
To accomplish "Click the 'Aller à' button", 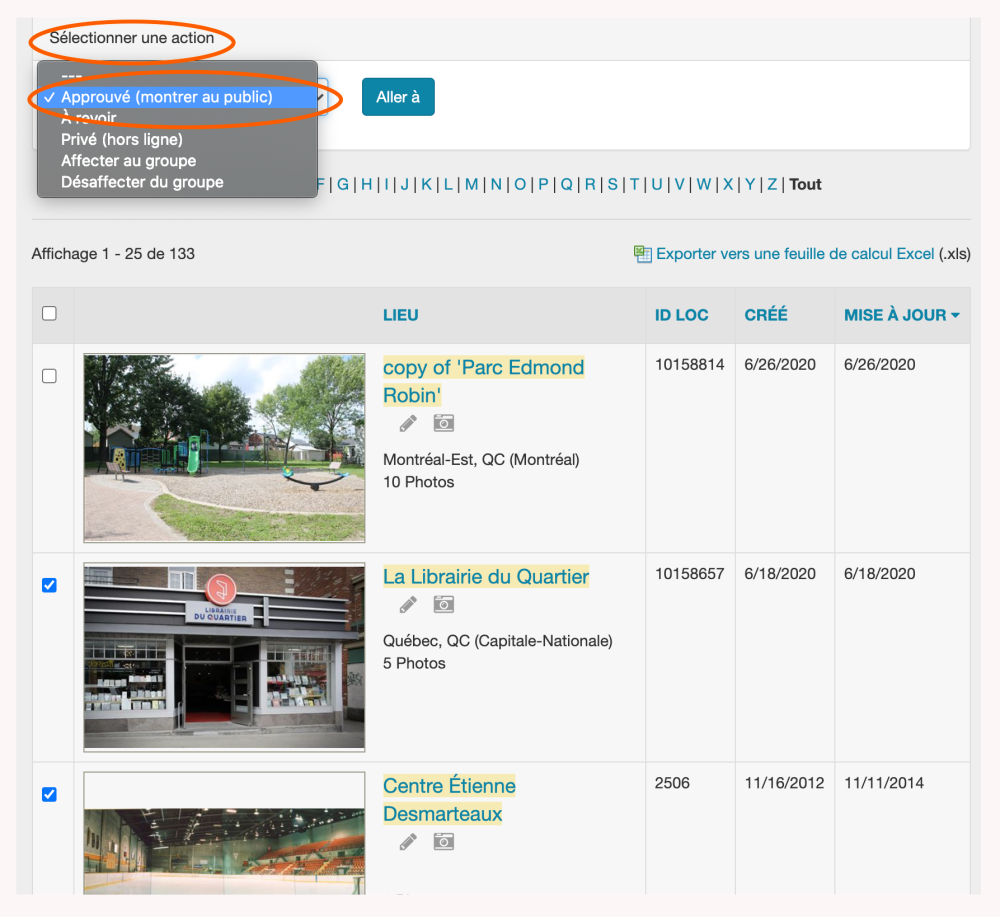I will pos(398,97).
